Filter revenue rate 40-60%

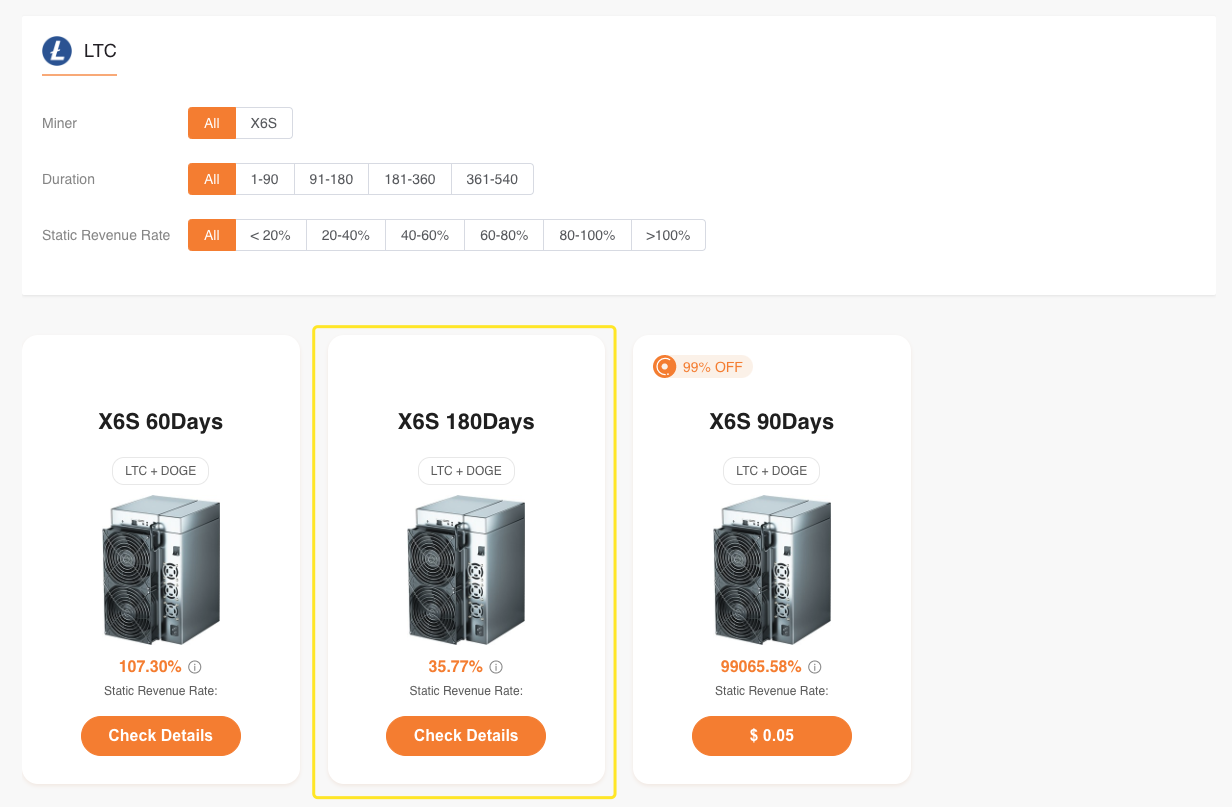pyautogui.click(x=425, y=235)
